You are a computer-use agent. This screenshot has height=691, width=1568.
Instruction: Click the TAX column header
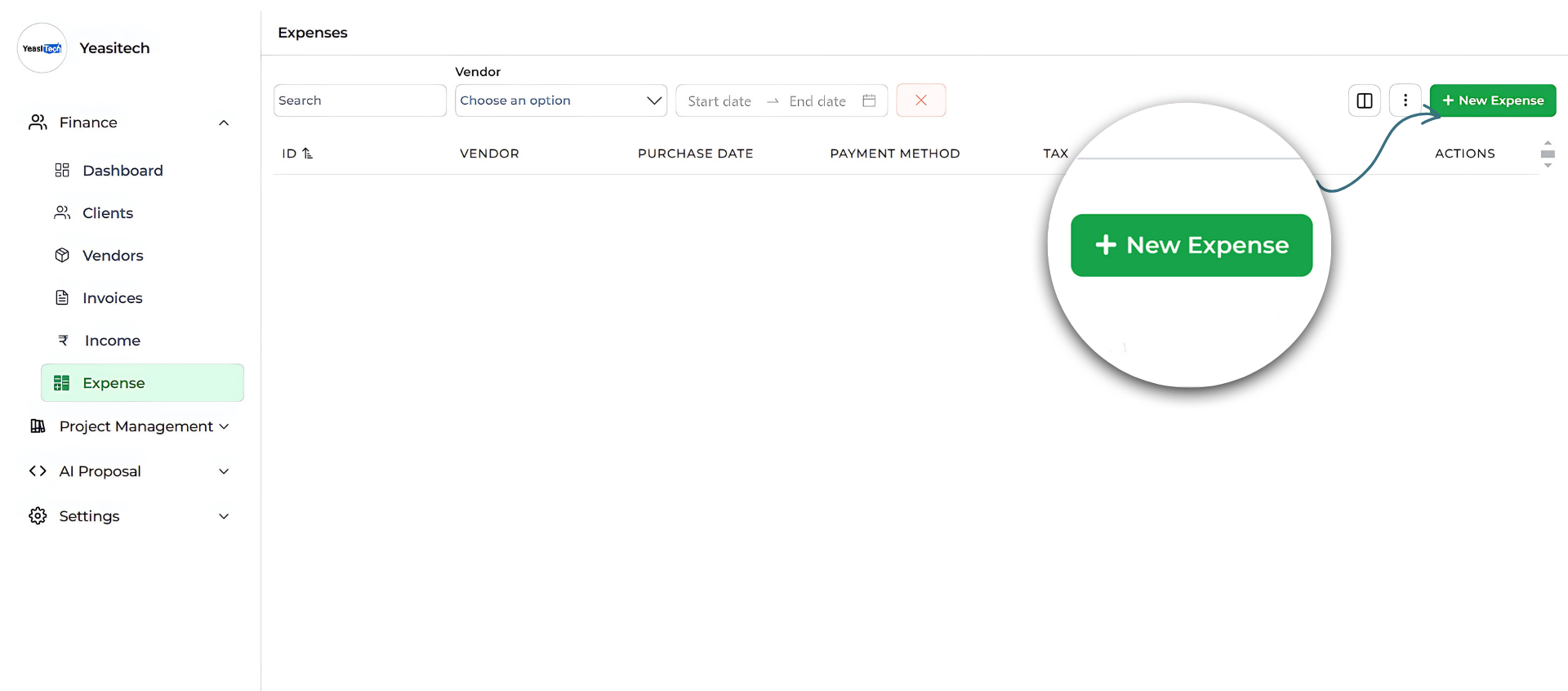(1056, 154)
